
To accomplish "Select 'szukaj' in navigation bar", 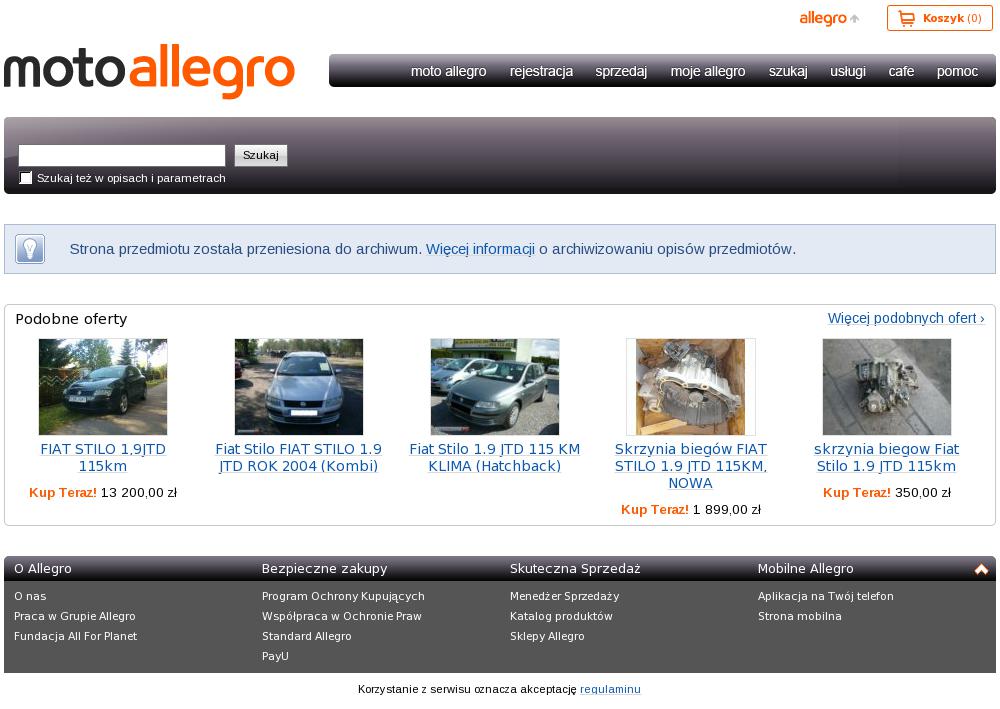I will tap(788, 71).
